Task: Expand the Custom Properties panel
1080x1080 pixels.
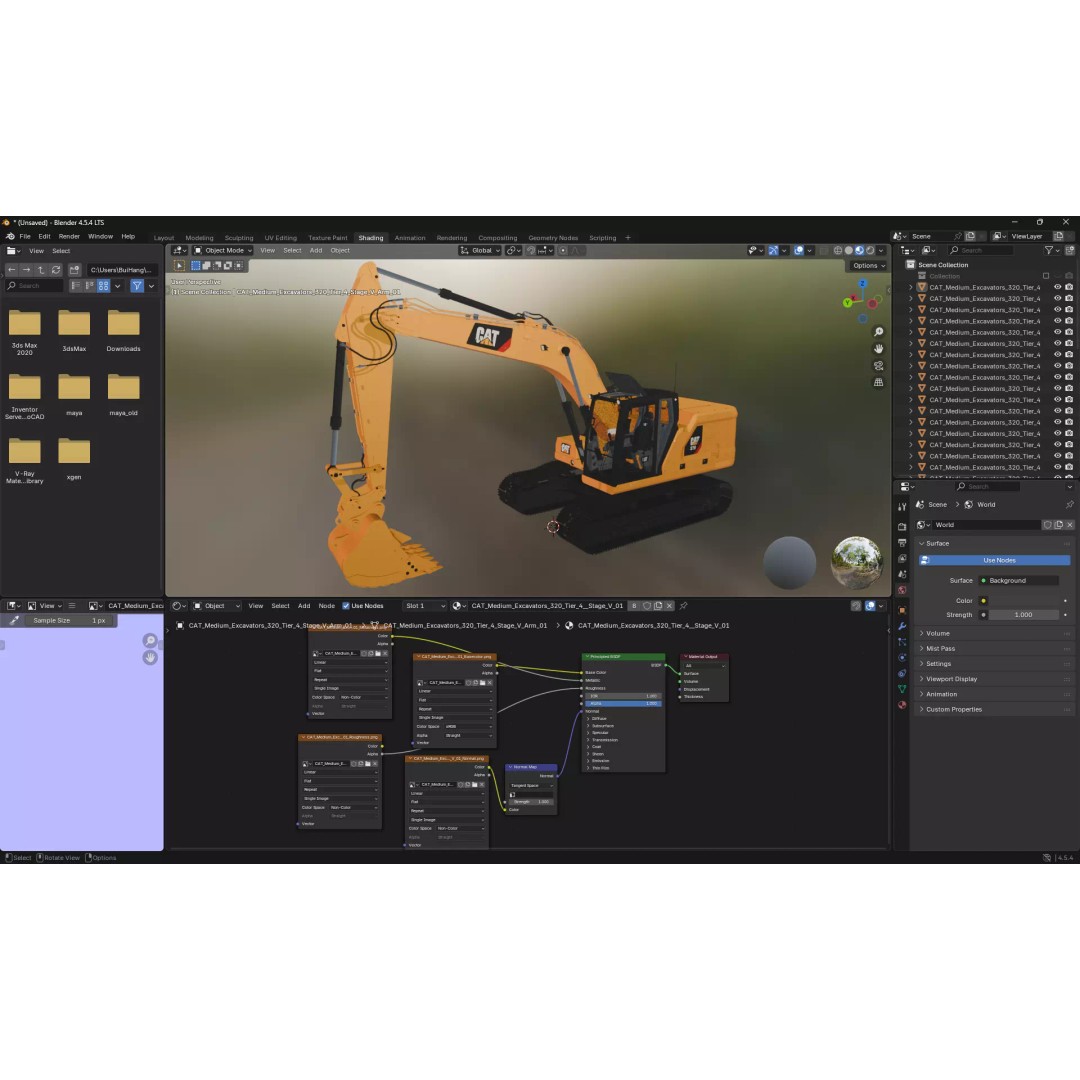Action: click(x=993, y=709)
